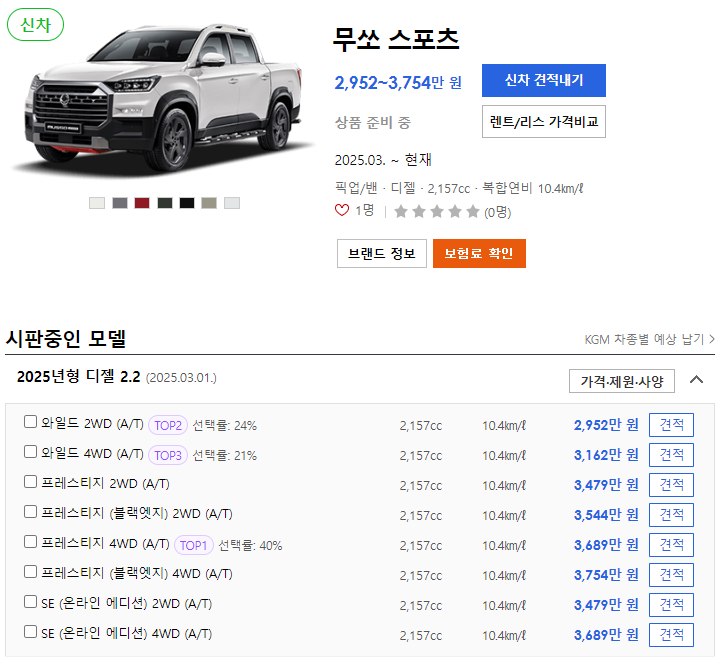Screen dimensions: 723x664
Task: Click SE (온라인 에디션) 2WD (A/T) name
Action: click(x=126, y=604)
